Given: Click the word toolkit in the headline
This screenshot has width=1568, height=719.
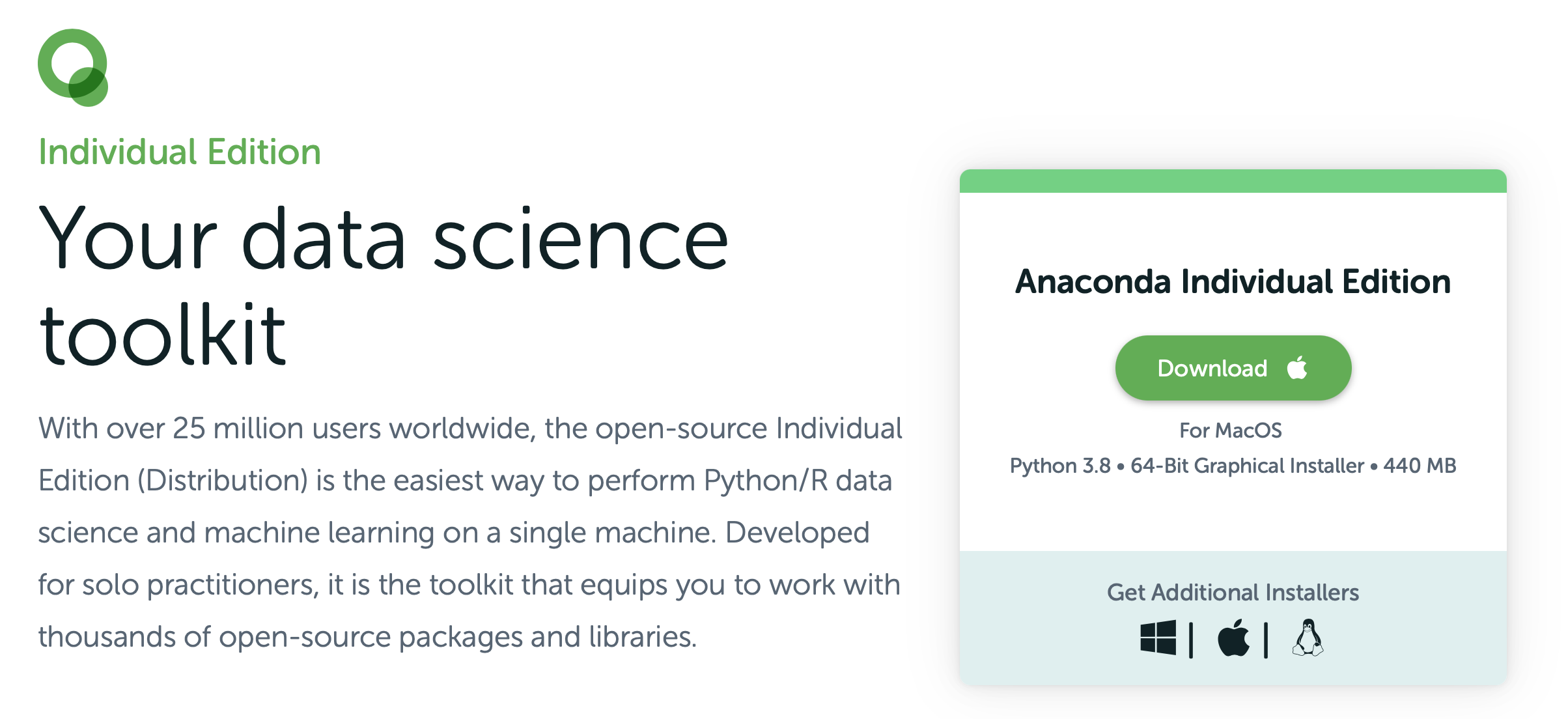Looking at the screenshot, I should pos(162,333).
